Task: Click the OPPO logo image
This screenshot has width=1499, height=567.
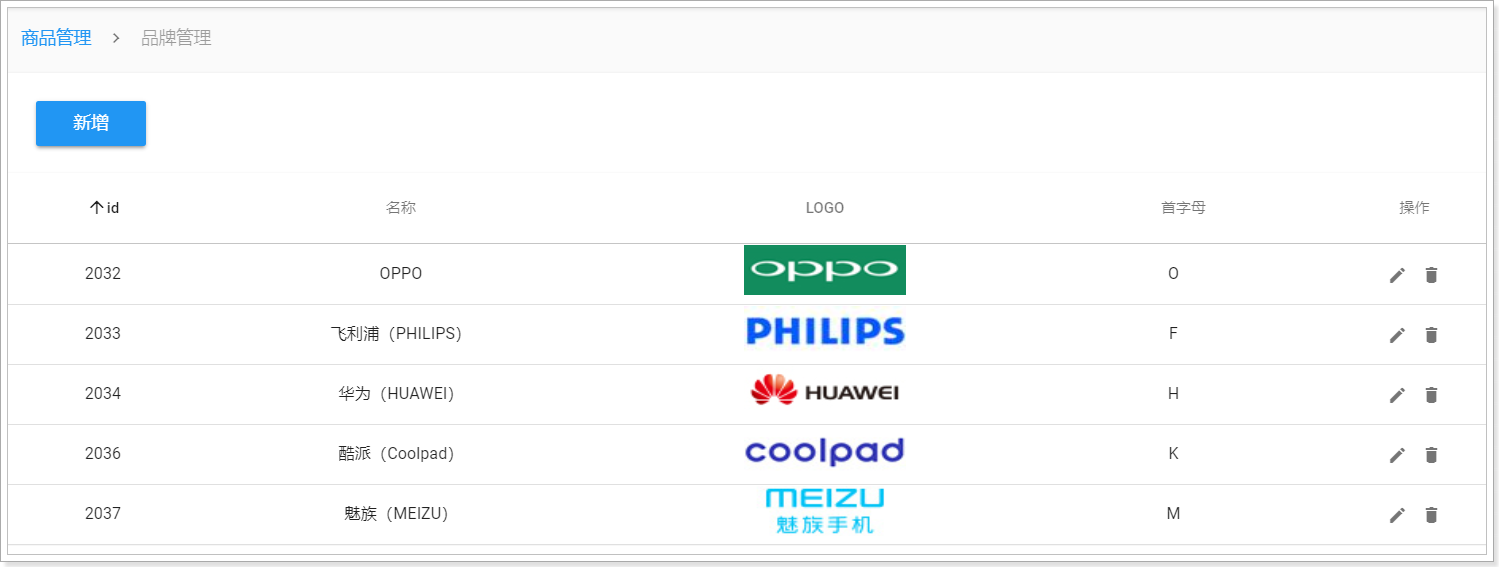Action: [825, 270]
